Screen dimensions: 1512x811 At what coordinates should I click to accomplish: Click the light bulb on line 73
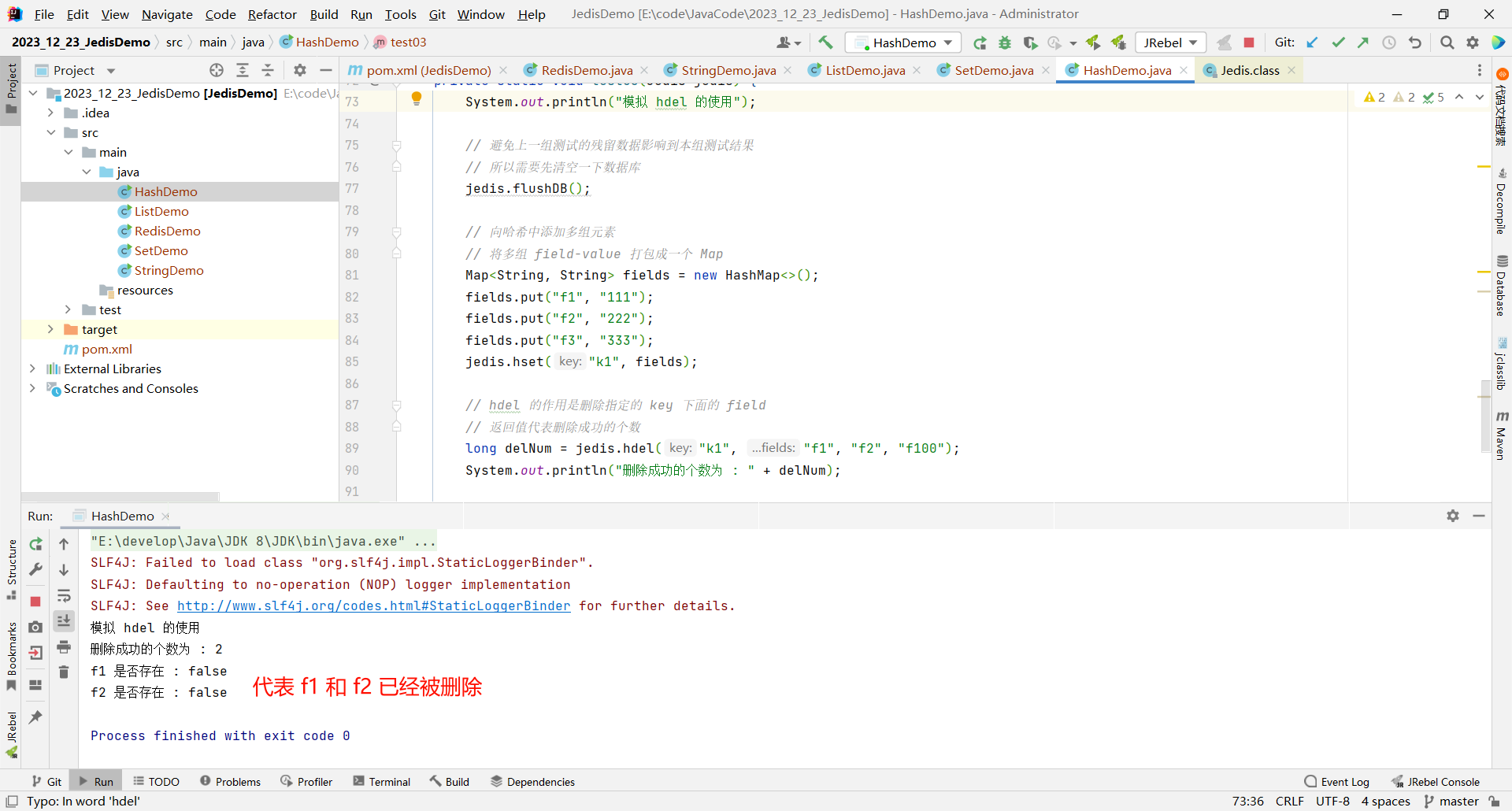pos(417,99)
